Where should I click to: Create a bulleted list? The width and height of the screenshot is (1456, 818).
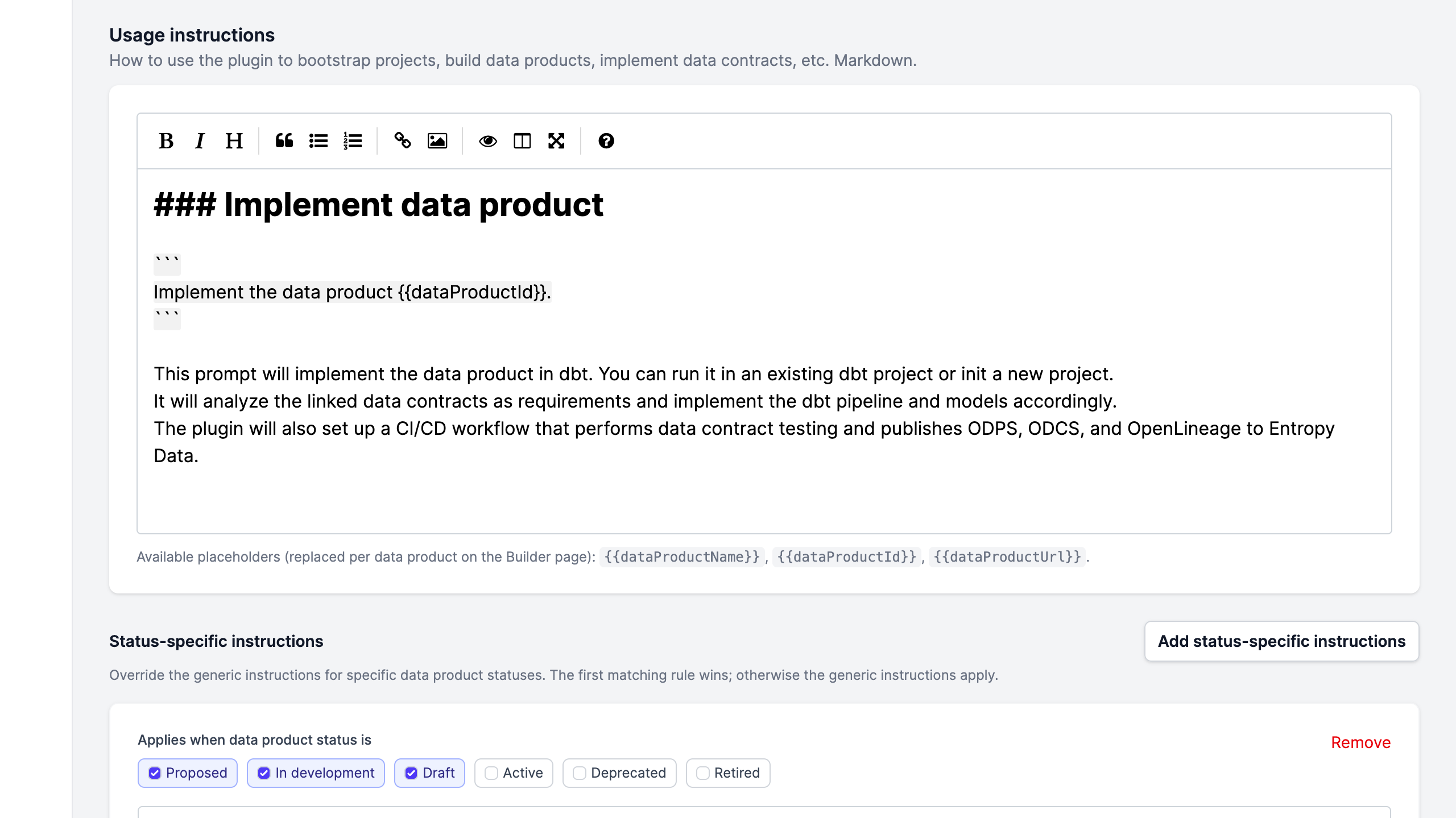click(x=318, y=141)
